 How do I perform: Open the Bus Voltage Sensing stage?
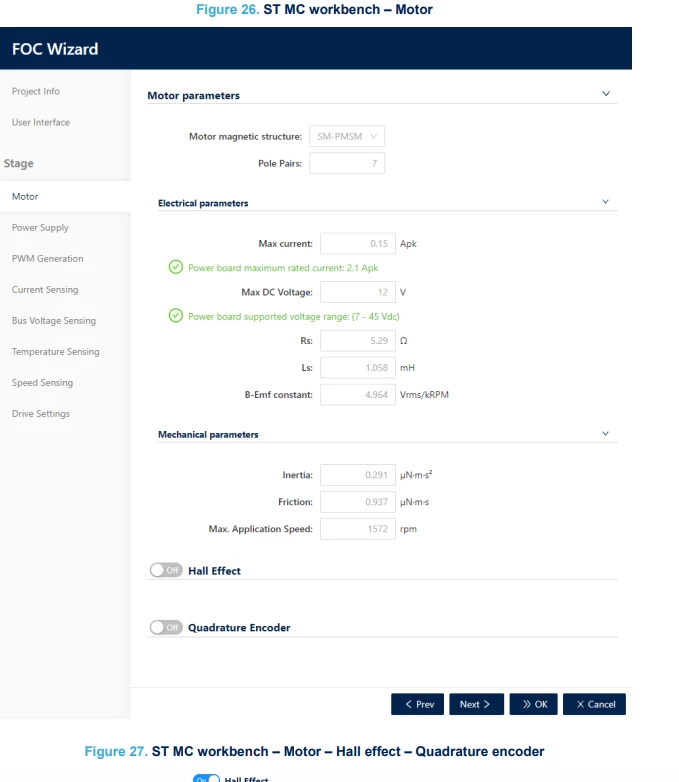pyautogui.click(x=54, y=320)
